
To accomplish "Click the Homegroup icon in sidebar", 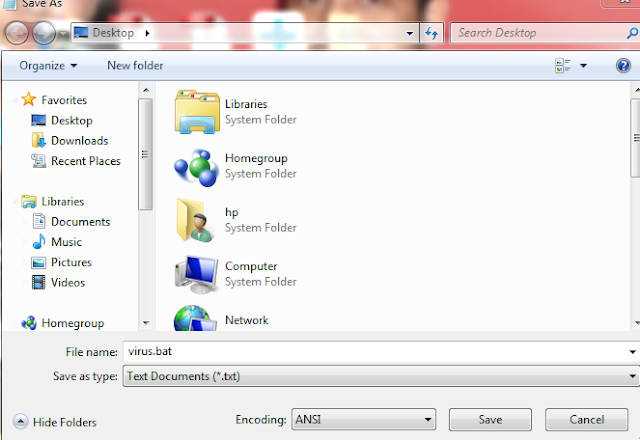I will click(x=29, y=323).
